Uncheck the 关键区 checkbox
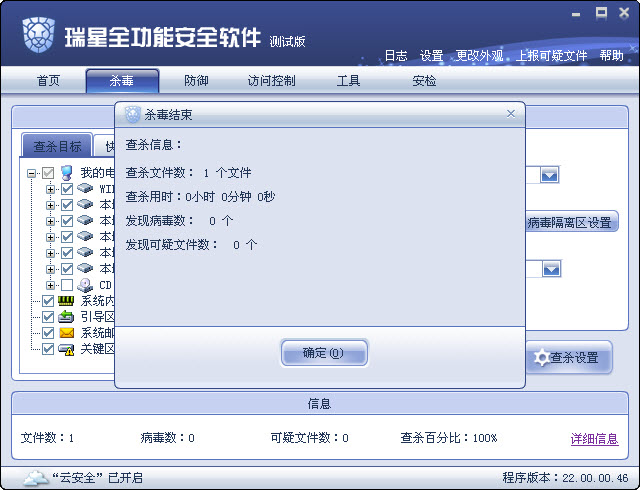 (48, 349)
